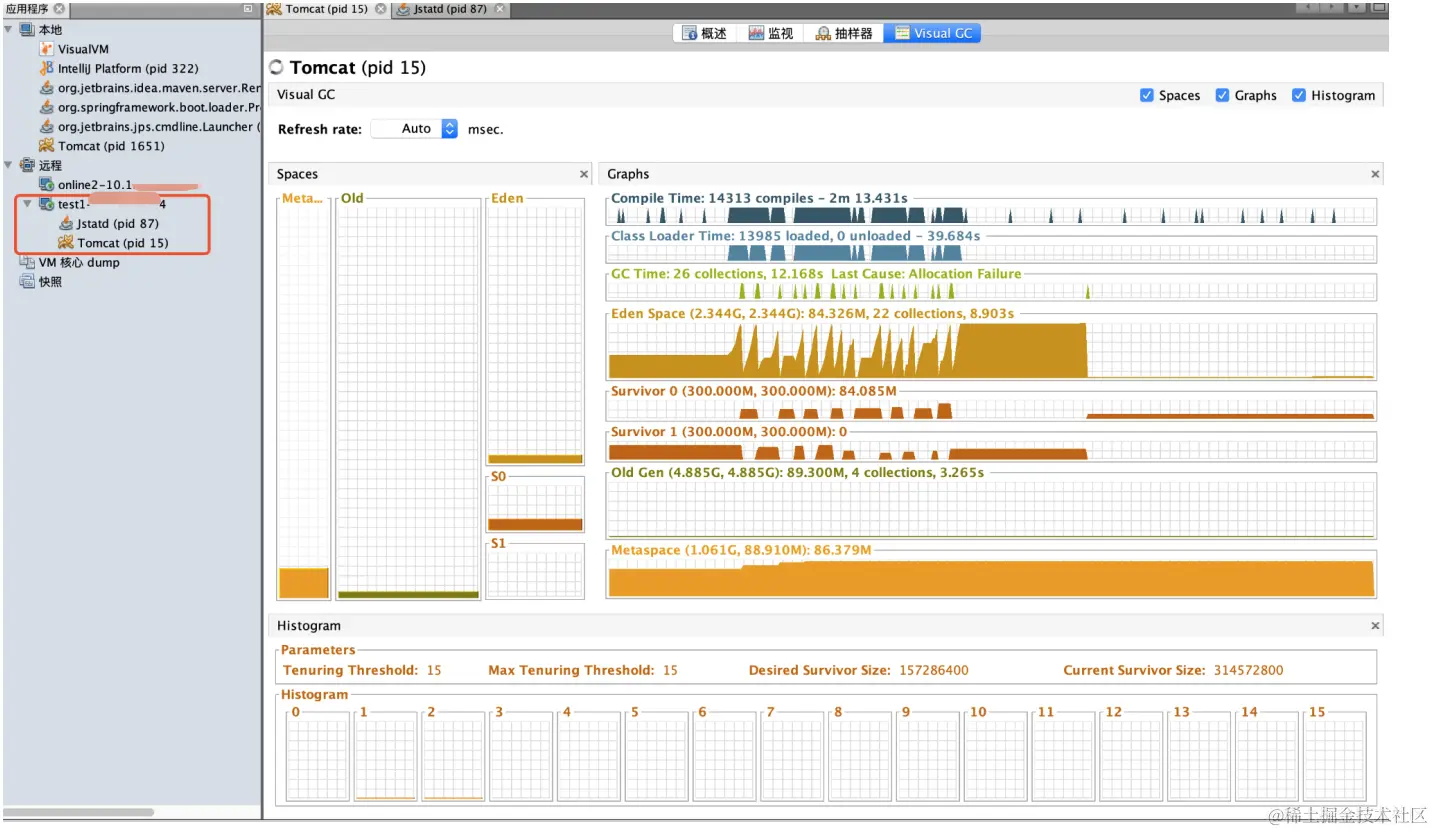Open the 快照 snapshots node icon
Image resolution: width=1434 pixels, height=832 pixels.
point(27,281)
